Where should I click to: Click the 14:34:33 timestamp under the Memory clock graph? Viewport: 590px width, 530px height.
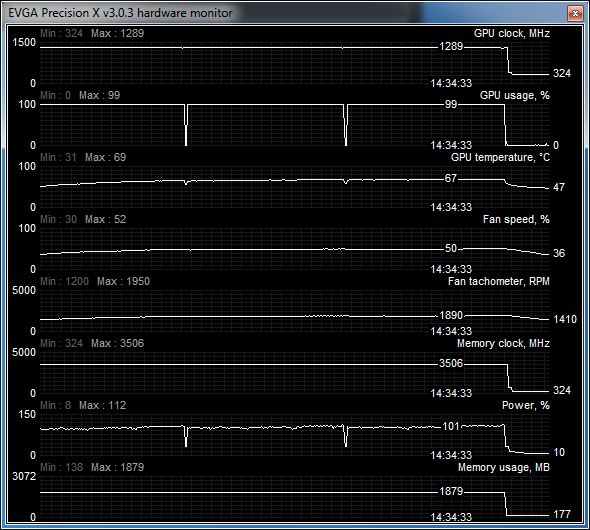click(x=451, y=393)
